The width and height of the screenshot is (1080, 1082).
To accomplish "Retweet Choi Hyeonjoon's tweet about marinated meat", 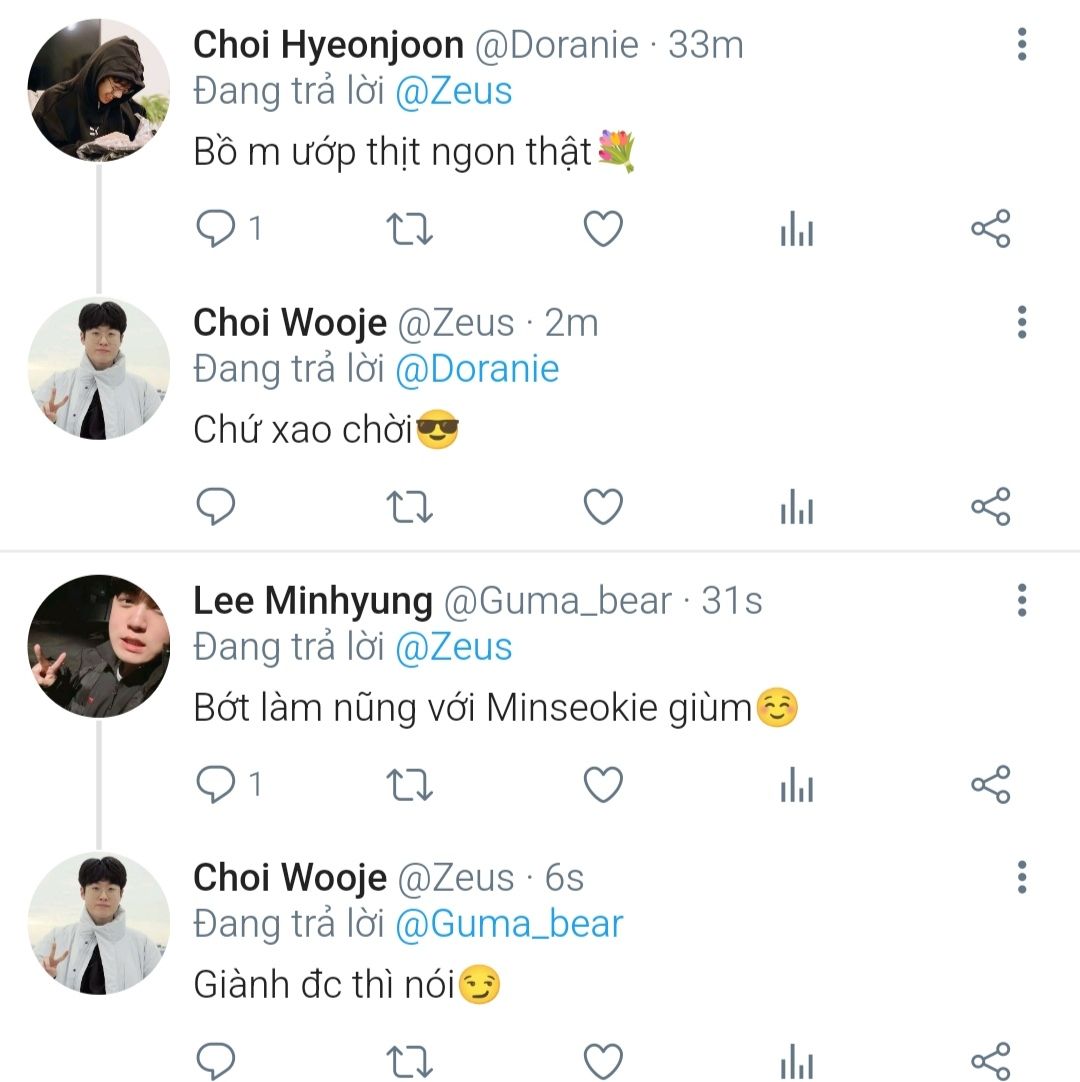I will (x=409, y=230).
